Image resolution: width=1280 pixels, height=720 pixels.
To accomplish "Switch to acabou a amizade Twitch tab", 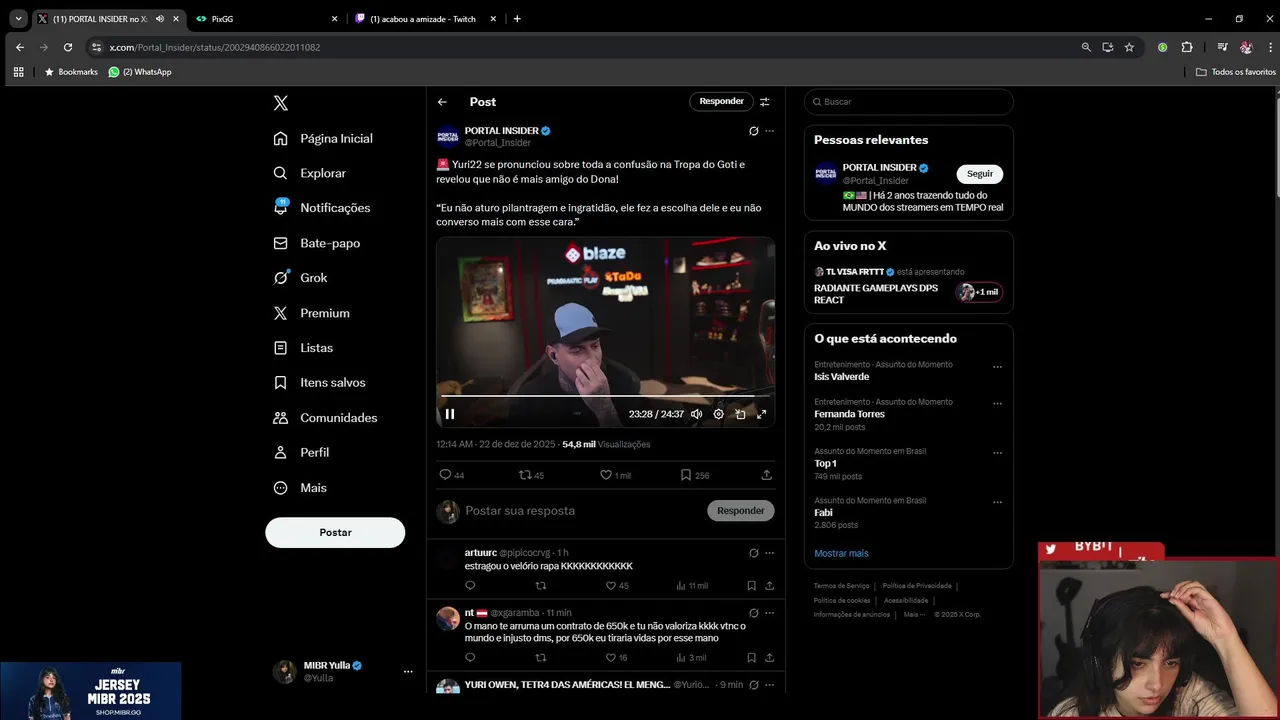I will pyautogui.click(x=423, y=19).
